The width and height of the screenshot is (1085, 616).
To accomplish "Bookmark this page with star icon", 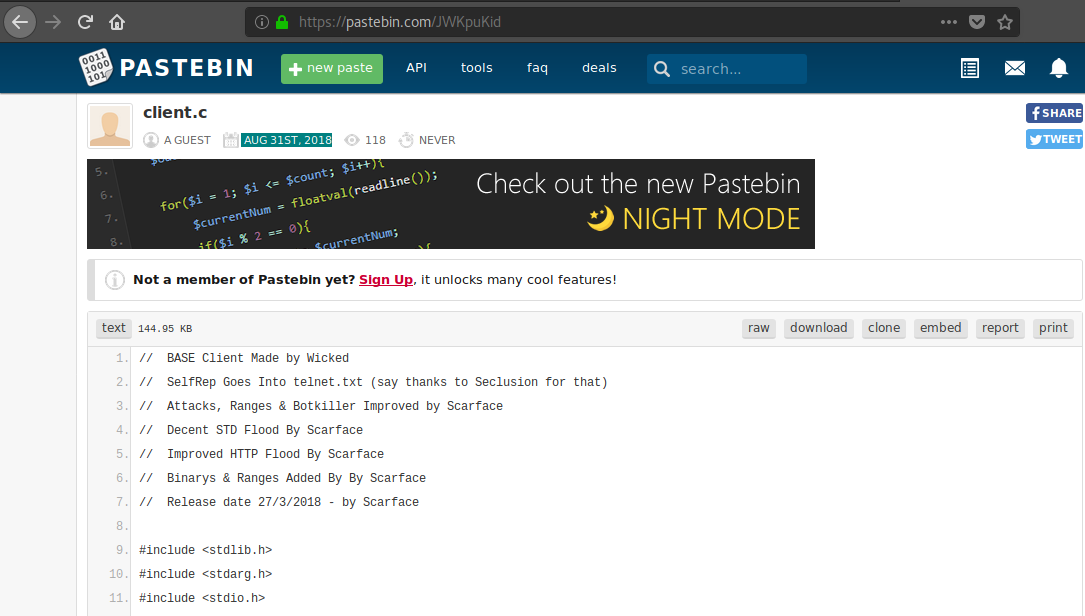I will 1005,22.
